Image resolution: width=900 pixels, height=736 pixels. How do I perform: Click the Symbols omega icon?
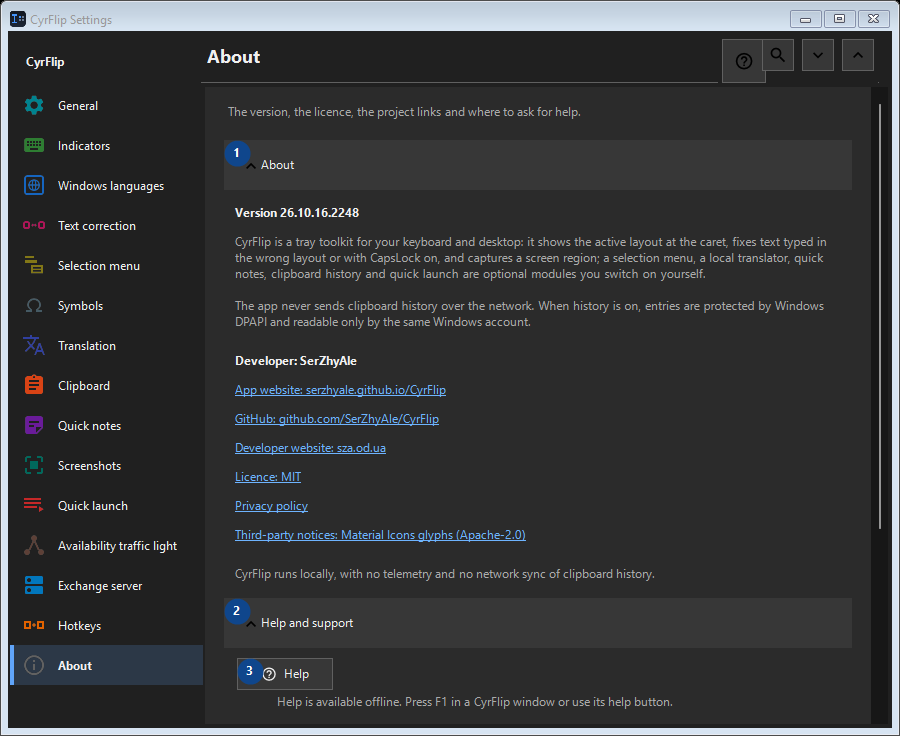(34, 305)
